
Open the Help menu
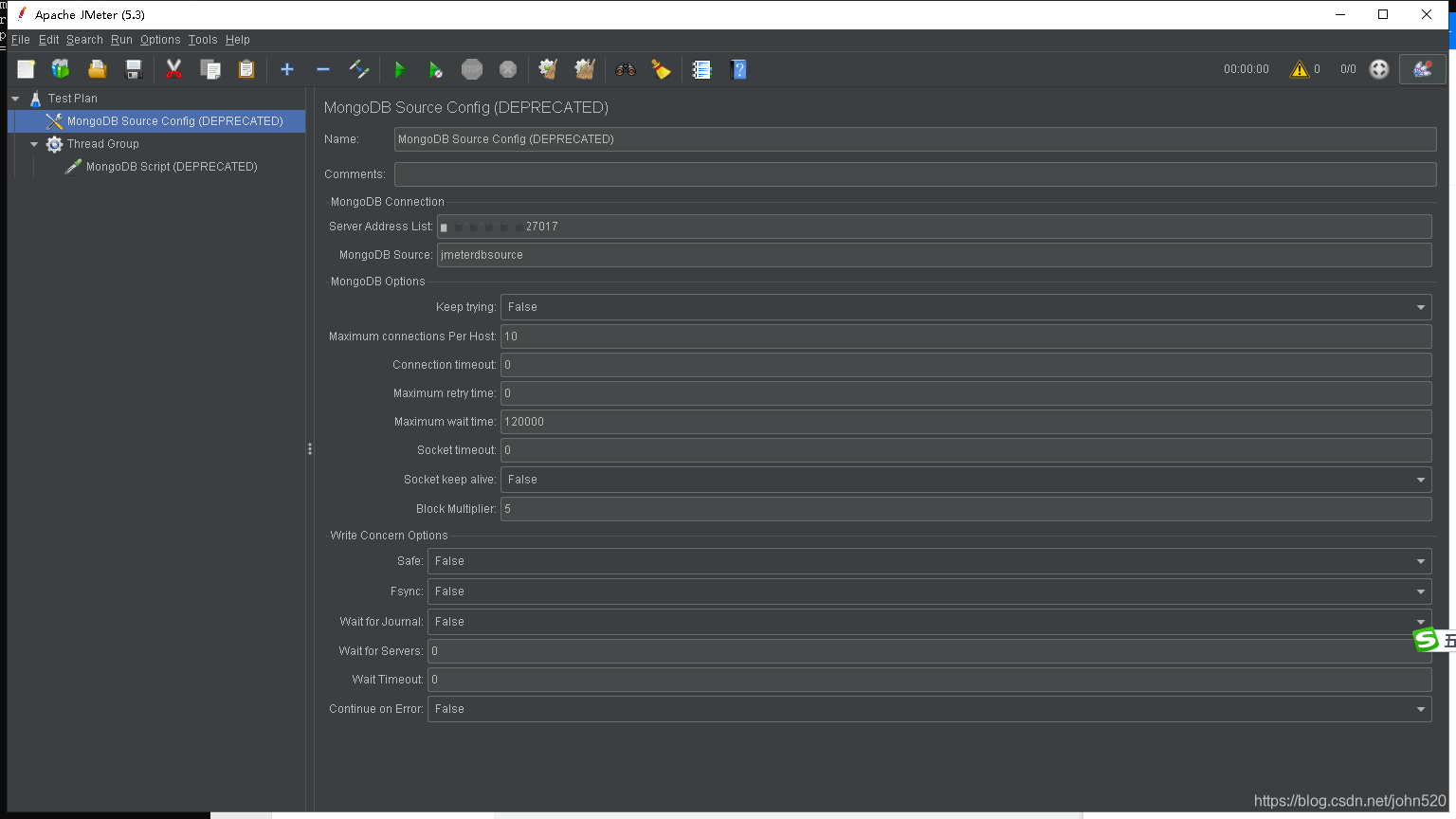(x=238, y=40)
